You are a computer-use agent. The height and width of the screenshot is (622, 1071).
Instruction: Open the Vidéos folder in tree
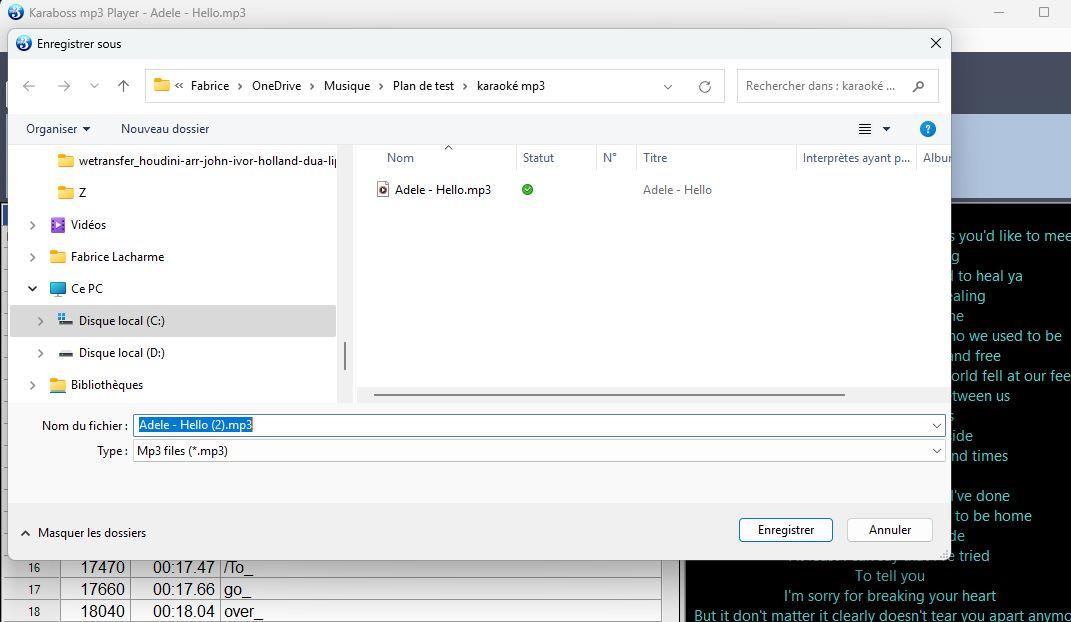coord(88,225)
